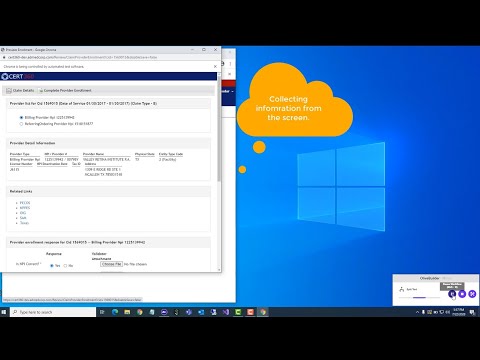
Task: Open Outlook from the taskbar
Action: [x=201, y=312]
